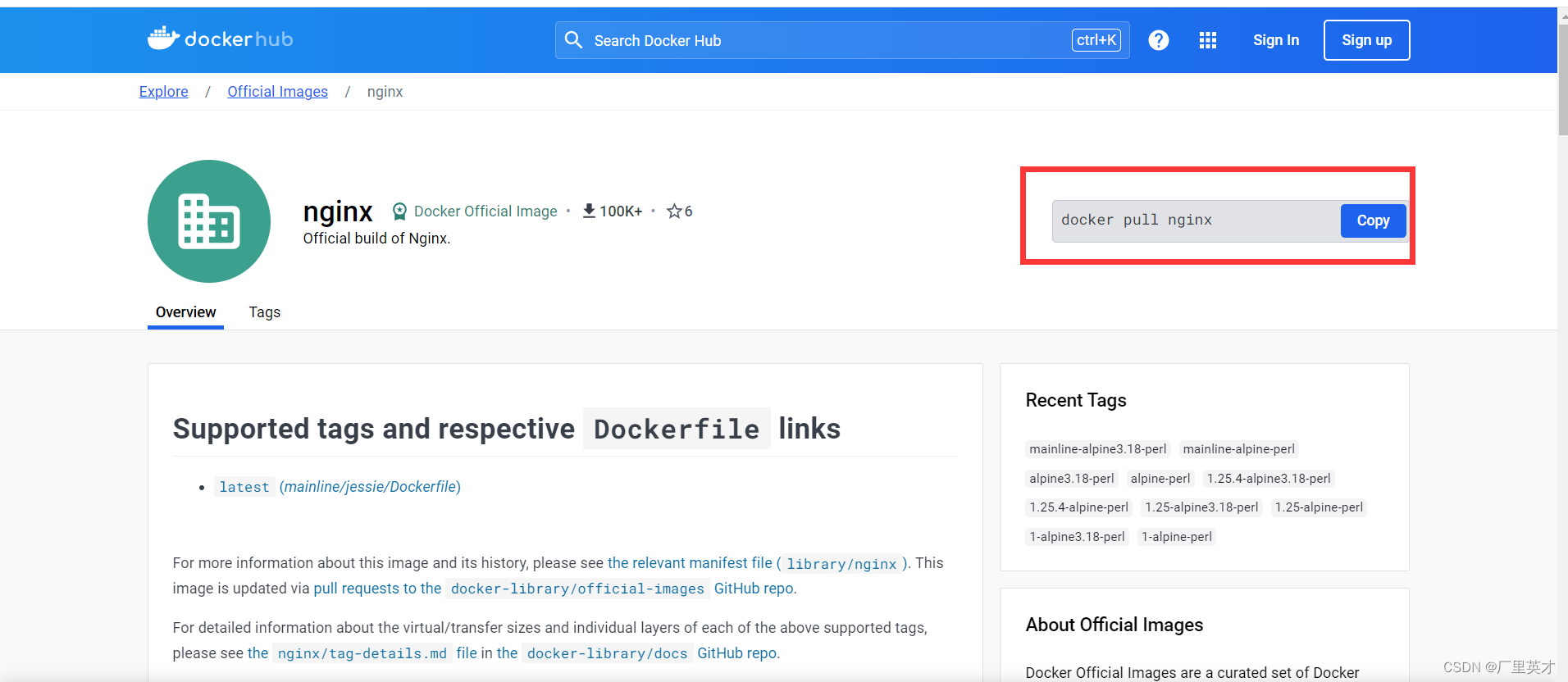This screenshot has height=682, width=1568.
Task: Click the Docker Official Image badge icon
Action: coord(399,211)
